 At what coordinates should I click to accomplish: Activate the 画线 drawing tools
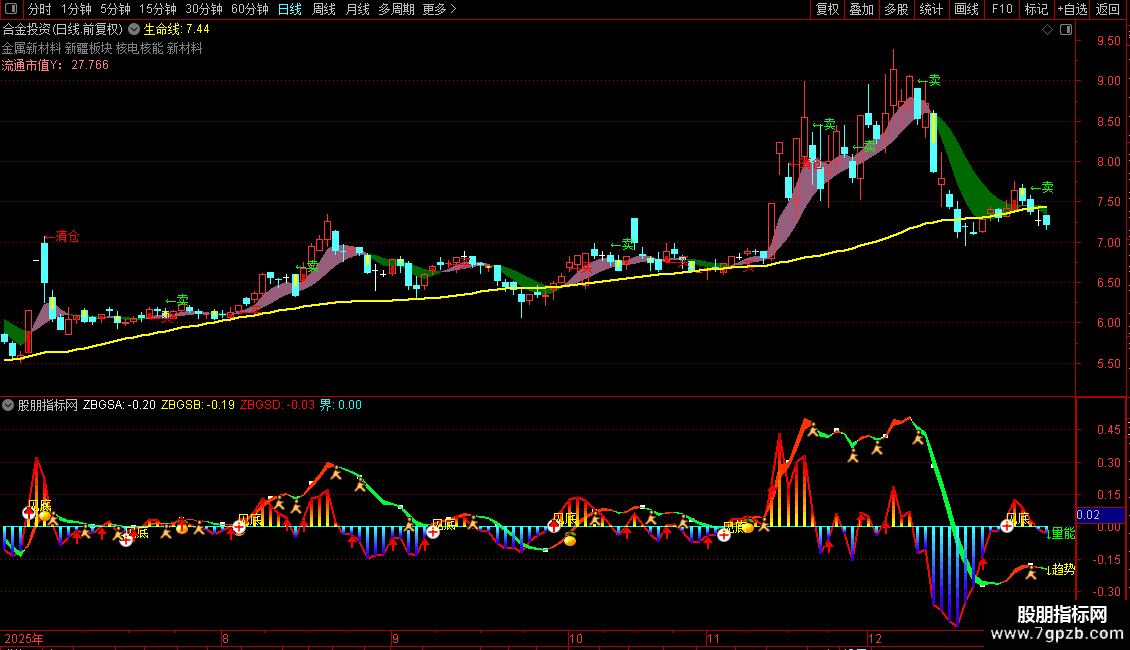pyautogui.click(x=966, y=9)
